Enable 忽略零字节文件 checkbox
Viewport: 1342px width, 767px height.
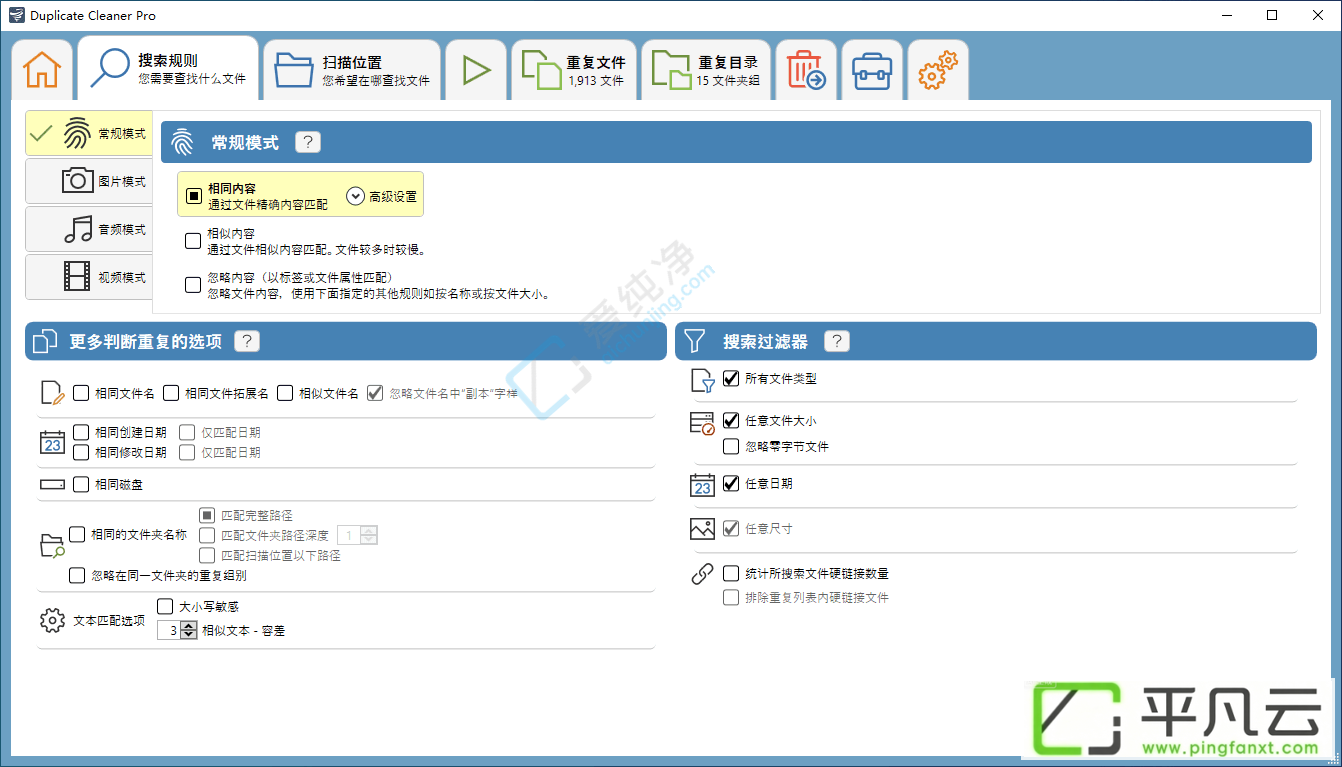coord(731,446)
